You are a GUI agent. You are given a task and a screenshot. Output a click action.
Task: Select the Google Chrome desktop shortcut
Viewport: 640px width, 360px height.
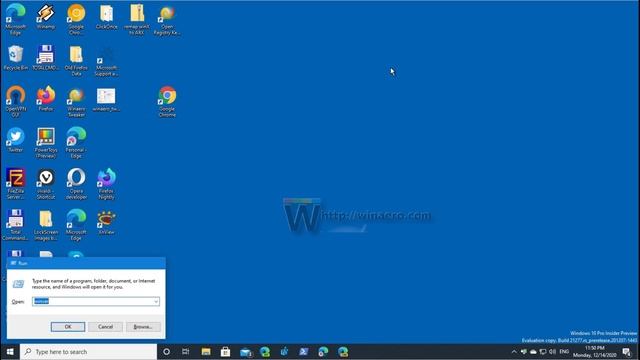coord(167,102)
